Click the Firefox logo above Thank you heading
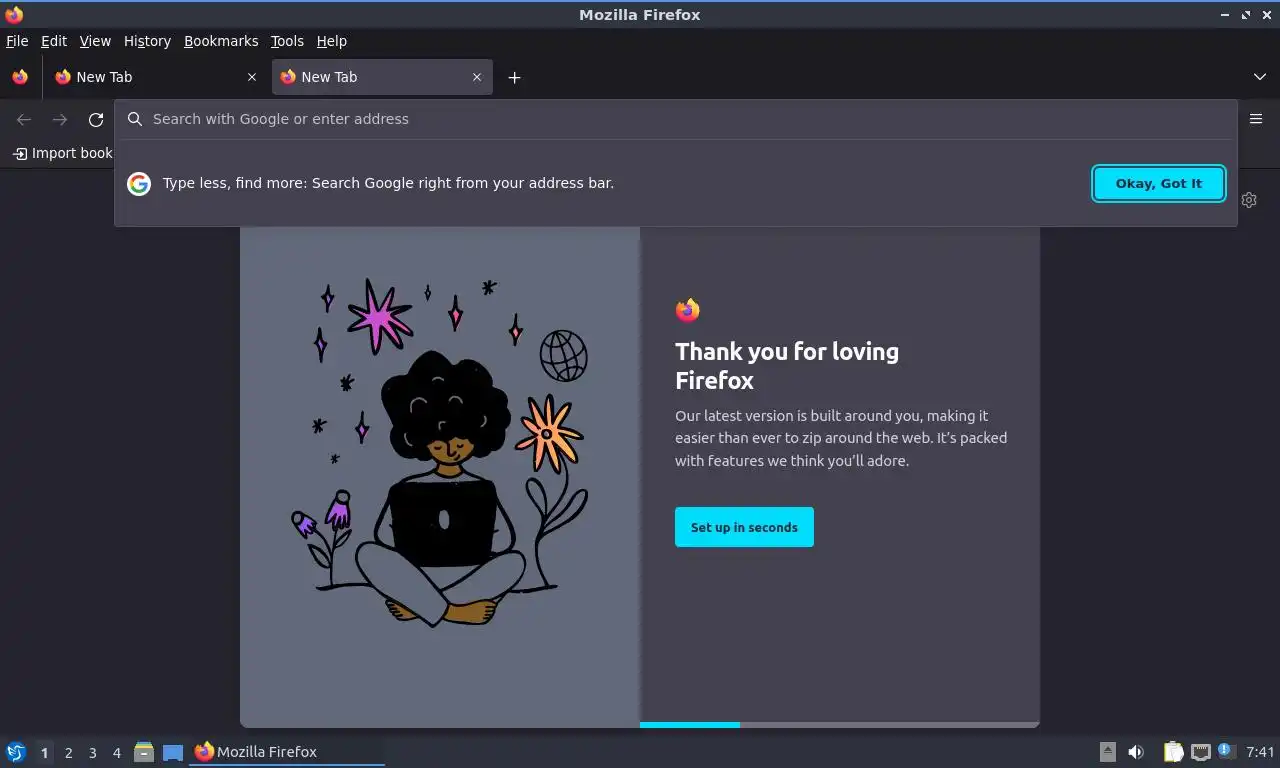This screenshot has height=768, width=1280. pyautogui.click(x=687, y=310)
